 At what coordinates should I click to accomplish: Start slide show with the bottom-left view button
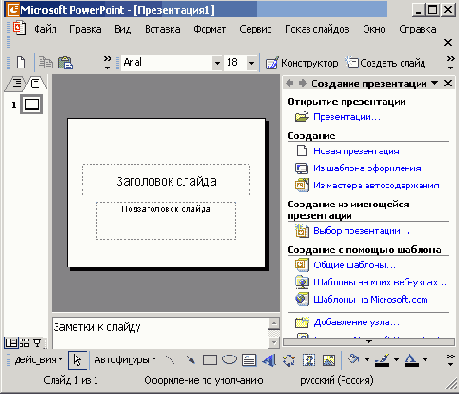(37, 343)
